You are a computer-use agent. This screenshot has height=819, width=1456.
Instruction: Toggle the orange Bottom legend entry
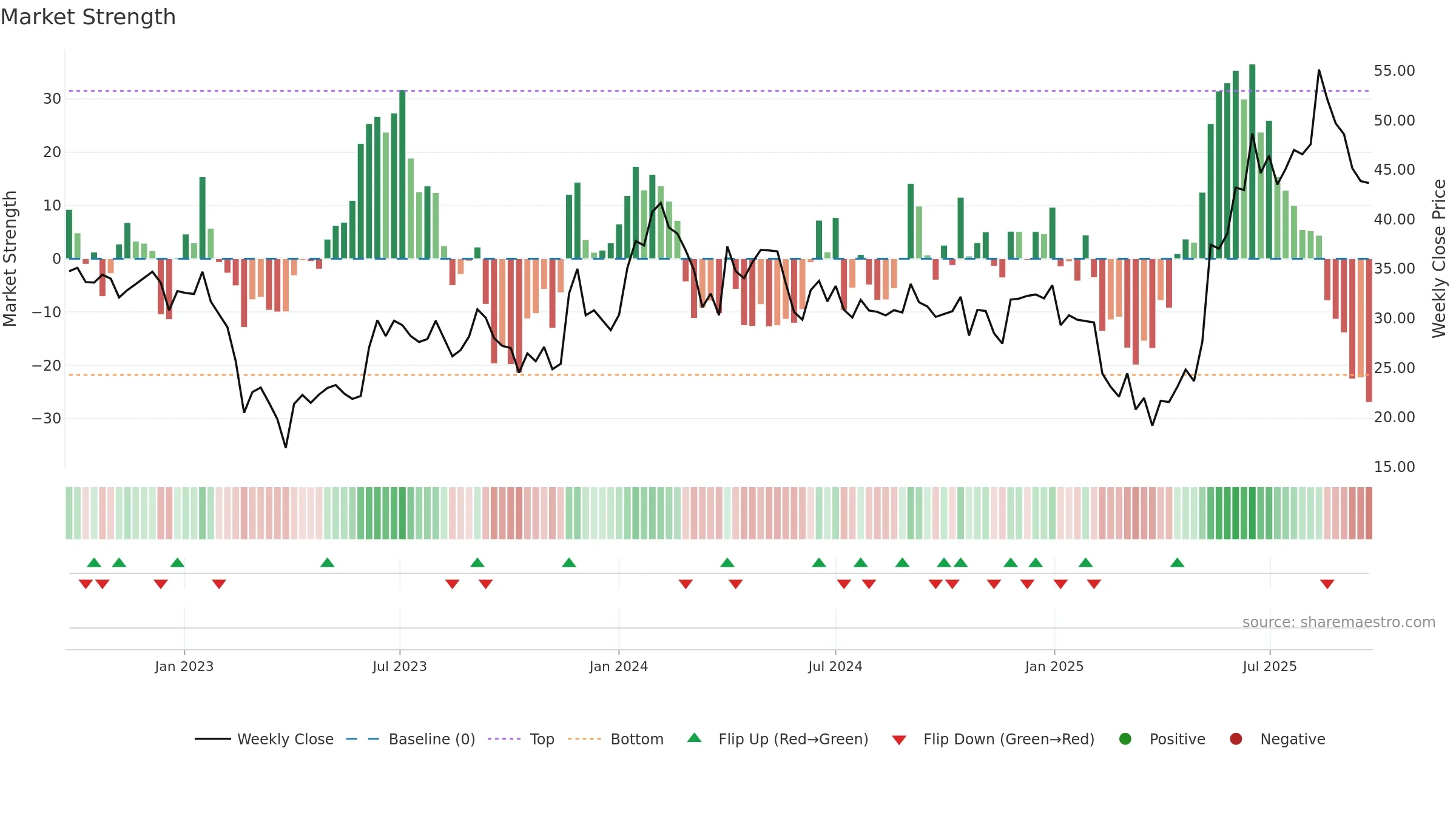(615, 739)
